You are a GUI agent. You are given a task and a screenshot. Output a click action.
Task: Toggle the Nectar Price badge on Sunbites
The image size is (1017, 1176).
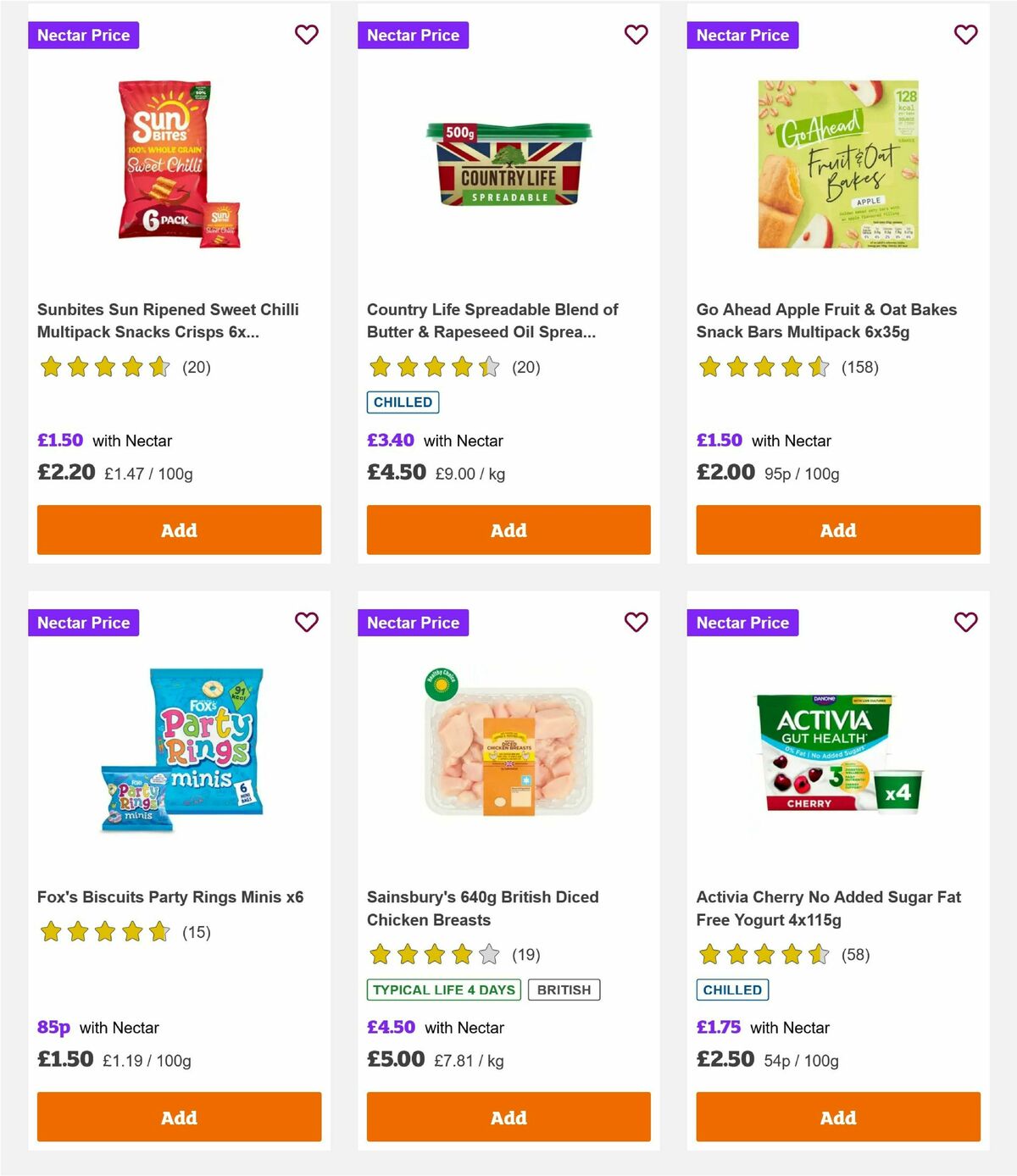coord(83,35)
